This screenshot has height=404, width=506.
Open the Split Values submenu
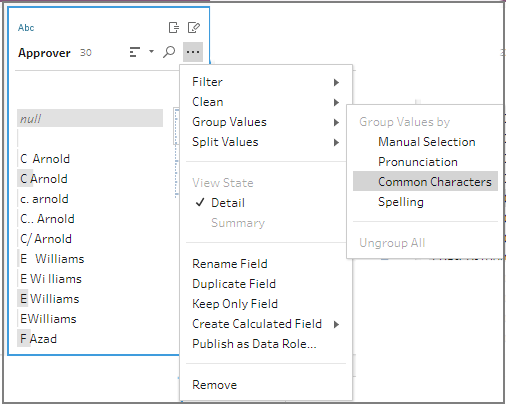click(266, 142)
